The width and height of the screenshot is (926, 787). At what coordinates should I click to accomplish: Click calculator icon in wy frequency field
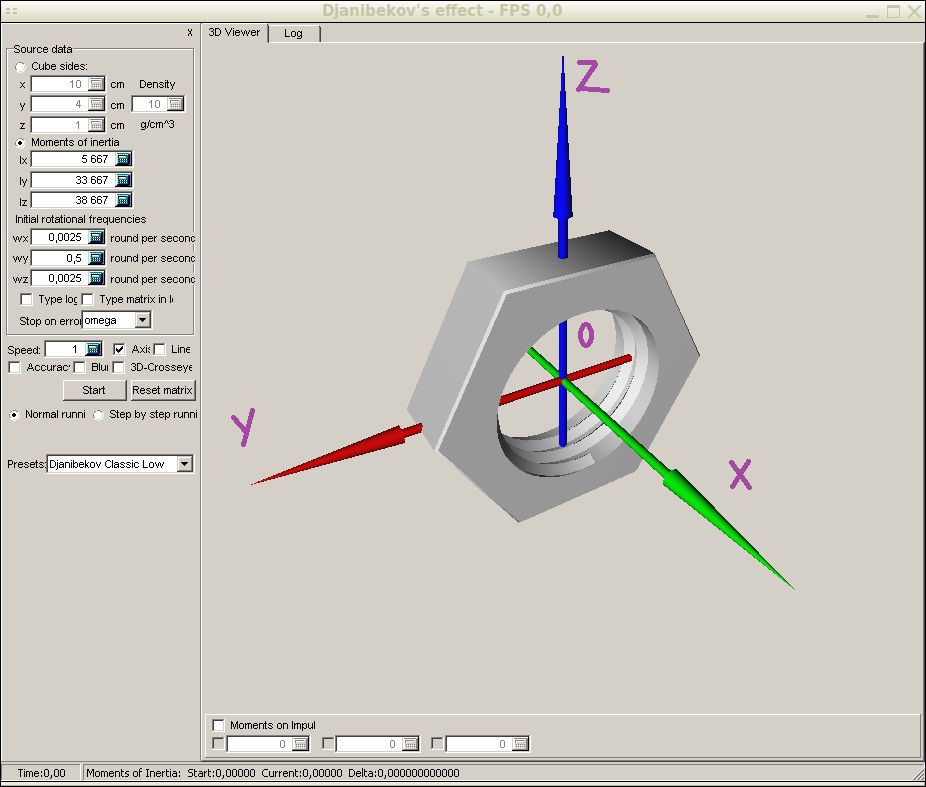coord(97,258)
